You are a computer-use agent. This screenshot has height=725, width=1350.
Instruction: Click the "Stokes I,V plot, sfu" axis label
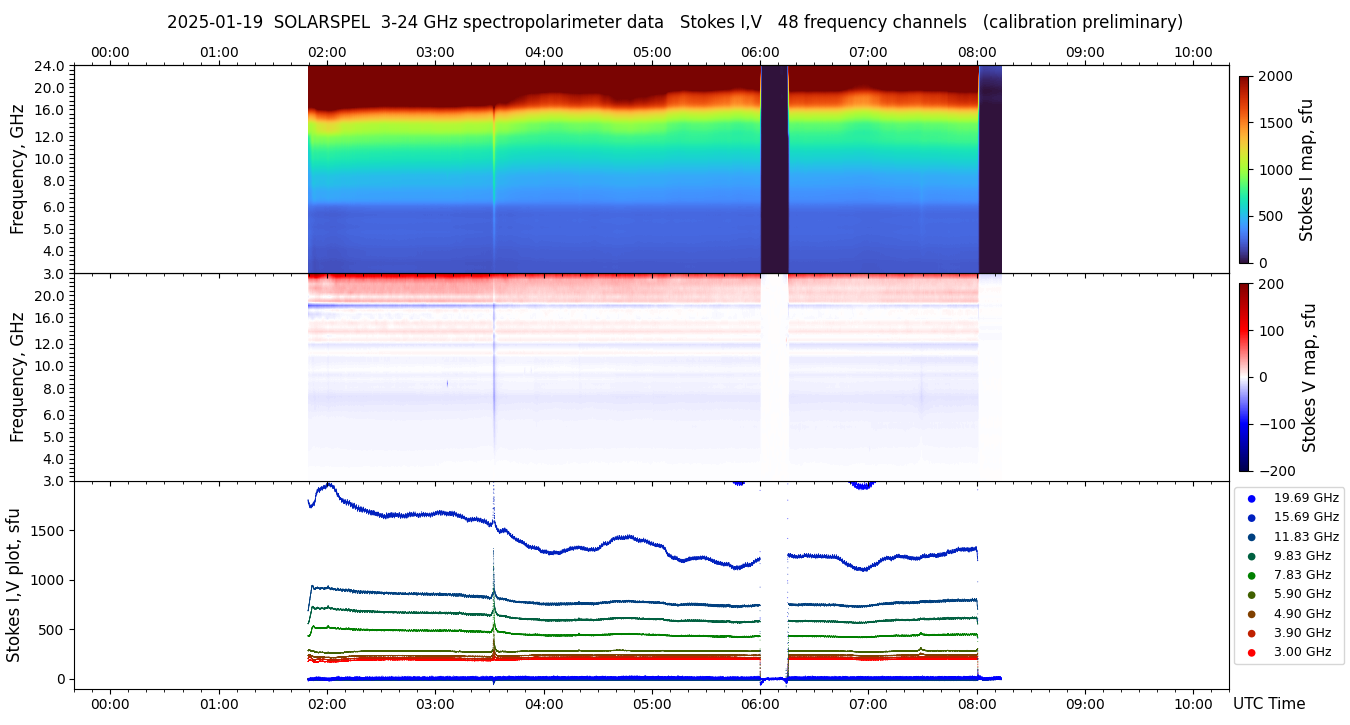coord(14,585)
